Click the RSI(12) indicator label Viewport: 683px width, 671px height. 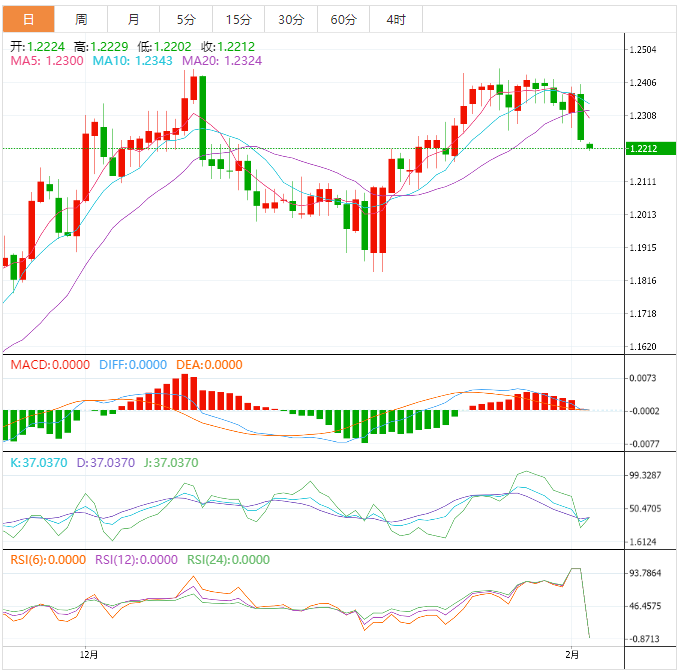[137, 560]
